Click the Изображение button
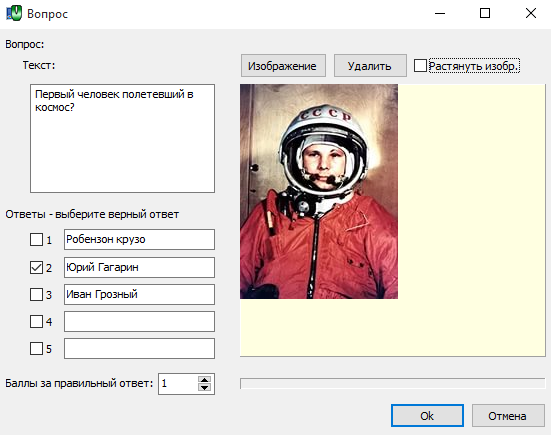 [283, 65]
